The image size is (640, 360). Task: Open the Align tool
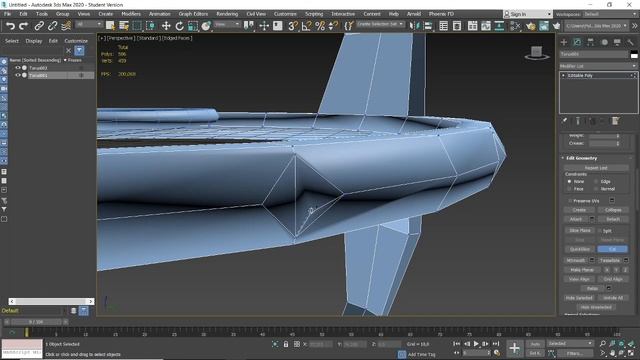click(x=428, y=26)
